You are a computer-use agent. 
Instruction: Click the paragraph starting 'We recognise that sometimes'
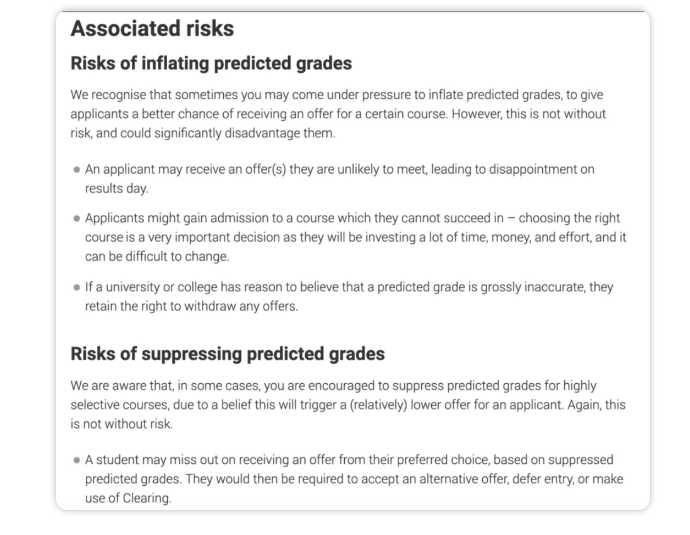[x=338, y=114]
